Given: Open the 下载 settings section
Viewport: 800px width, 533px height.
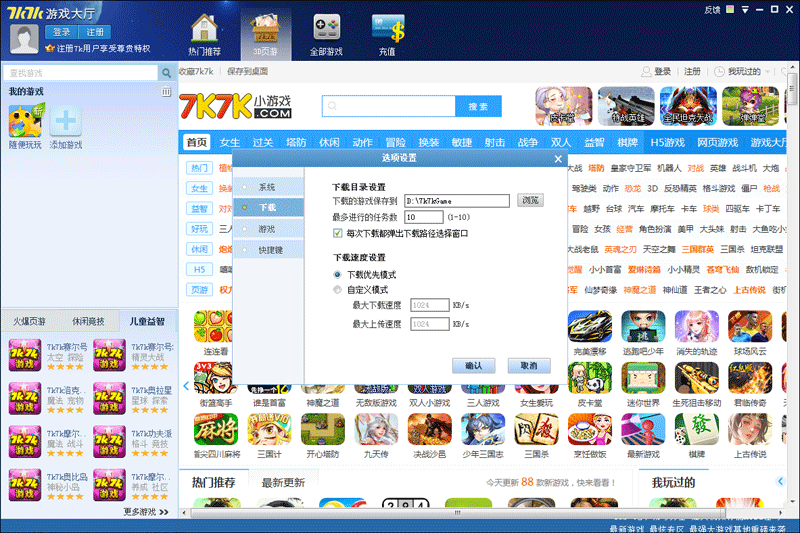Looking at the screenshot, I should [x=269, y=208].
